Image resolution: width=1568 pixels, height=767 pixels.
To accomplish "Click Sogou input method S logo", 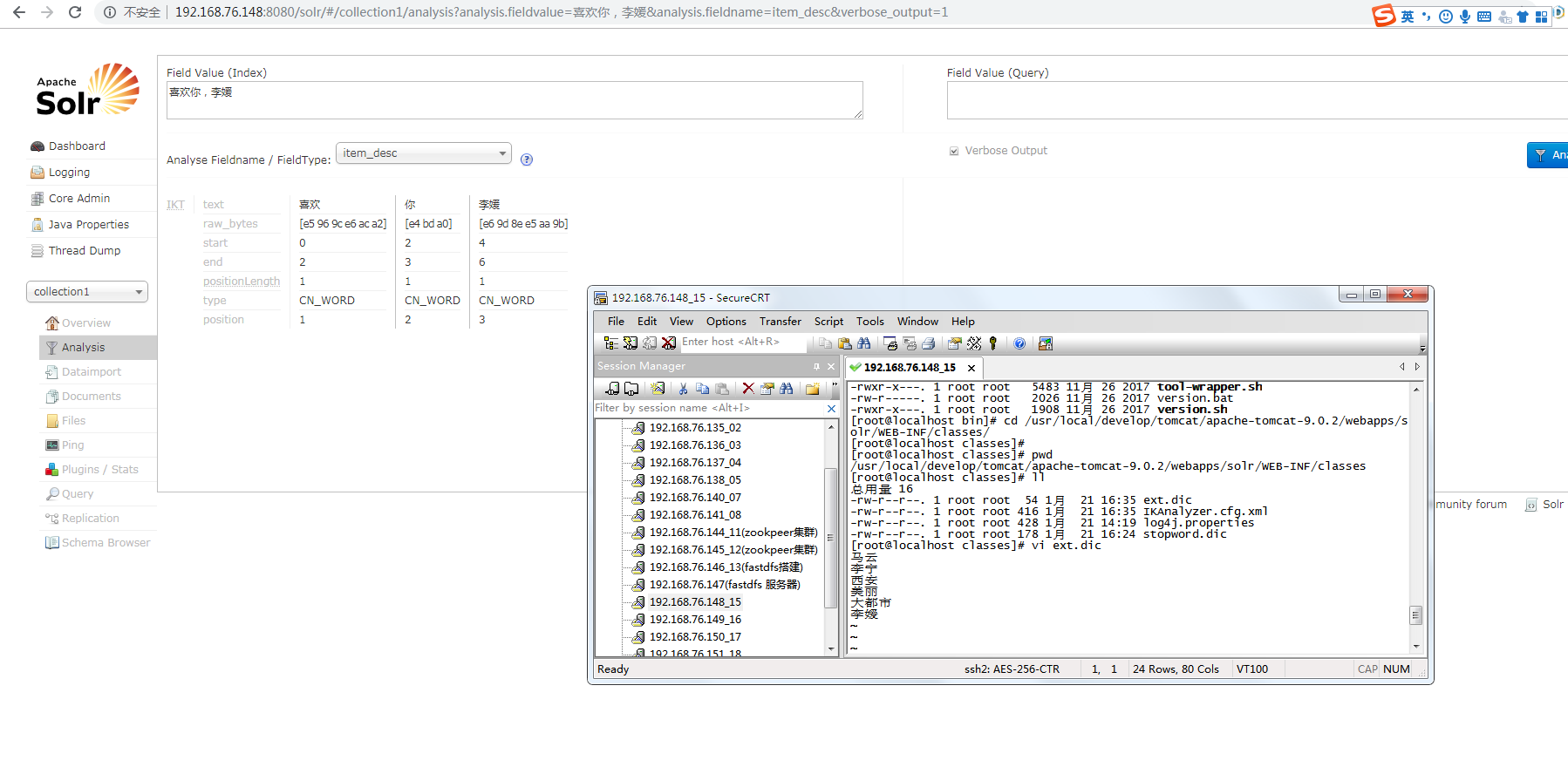I will [1384, 16].
